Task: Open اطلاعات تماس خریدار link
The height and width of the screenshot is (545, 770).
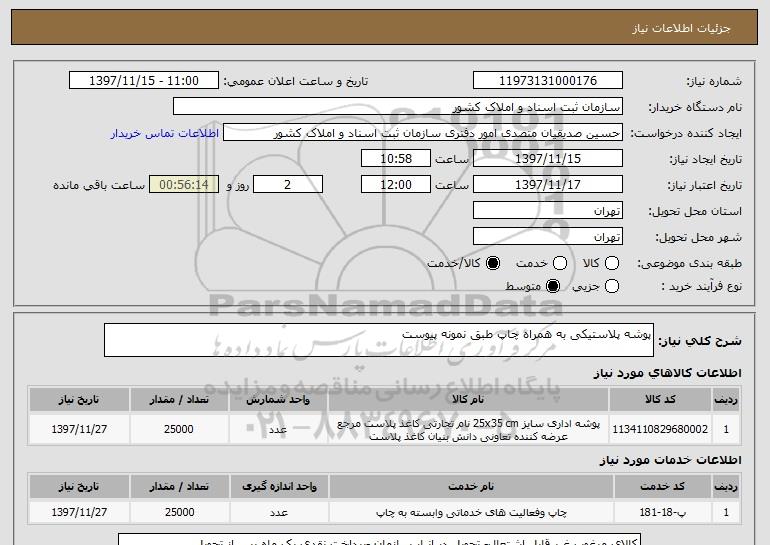Action: click(165, 134)
